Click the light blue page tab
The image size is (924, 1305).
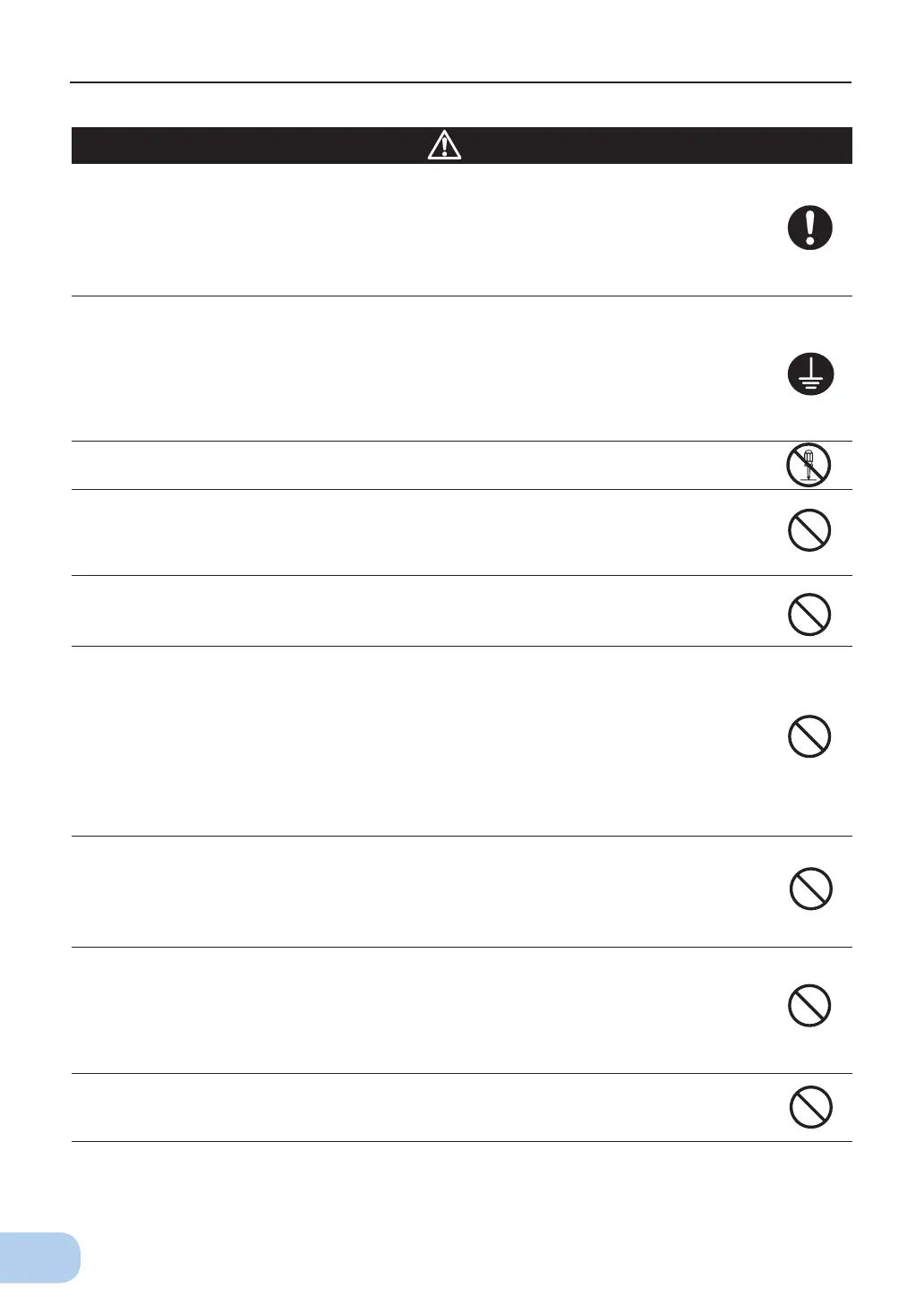[x=39, y=1258]
